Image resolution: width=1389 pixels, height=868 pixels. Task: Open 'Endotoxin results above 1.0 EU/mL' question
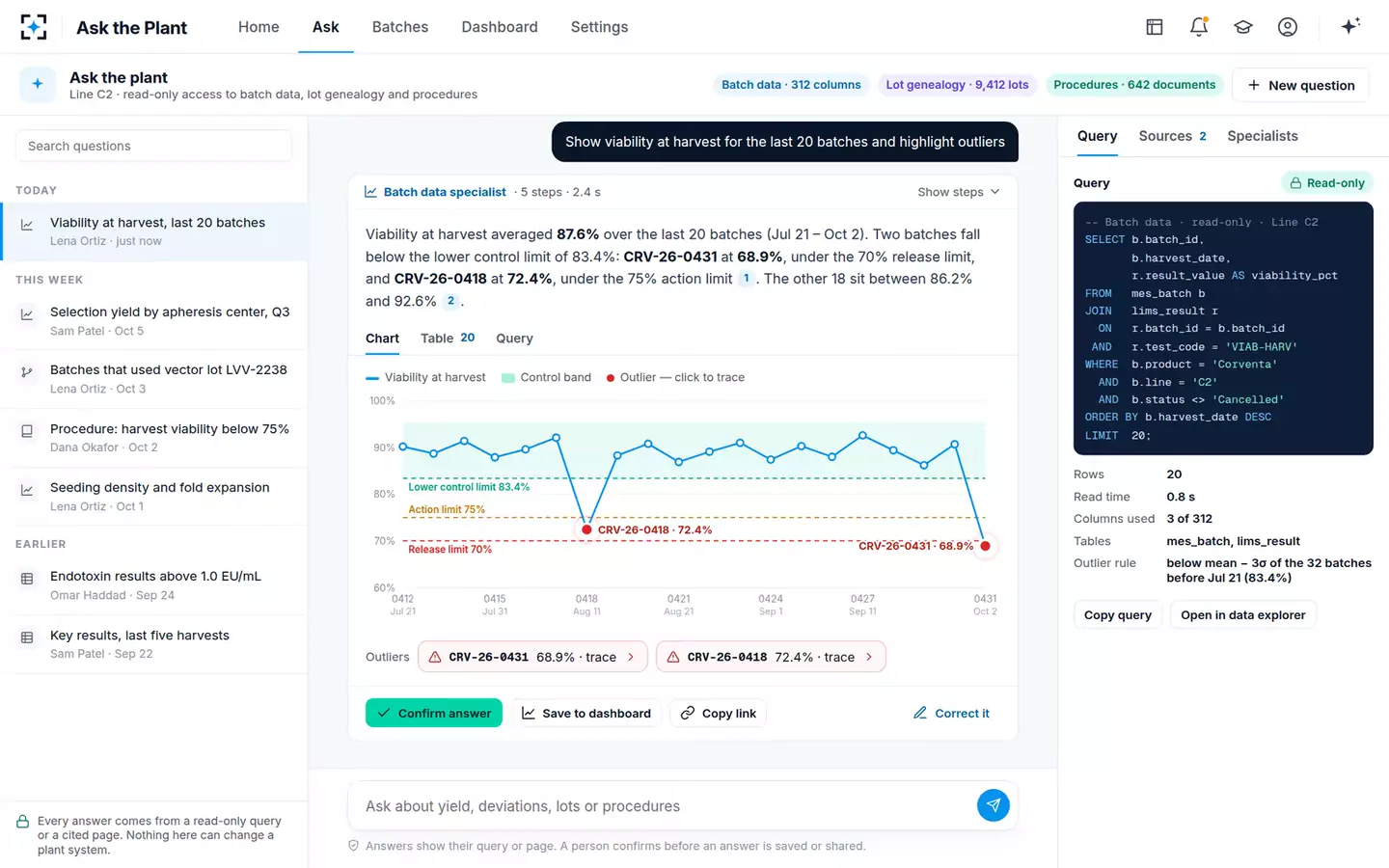154,584
